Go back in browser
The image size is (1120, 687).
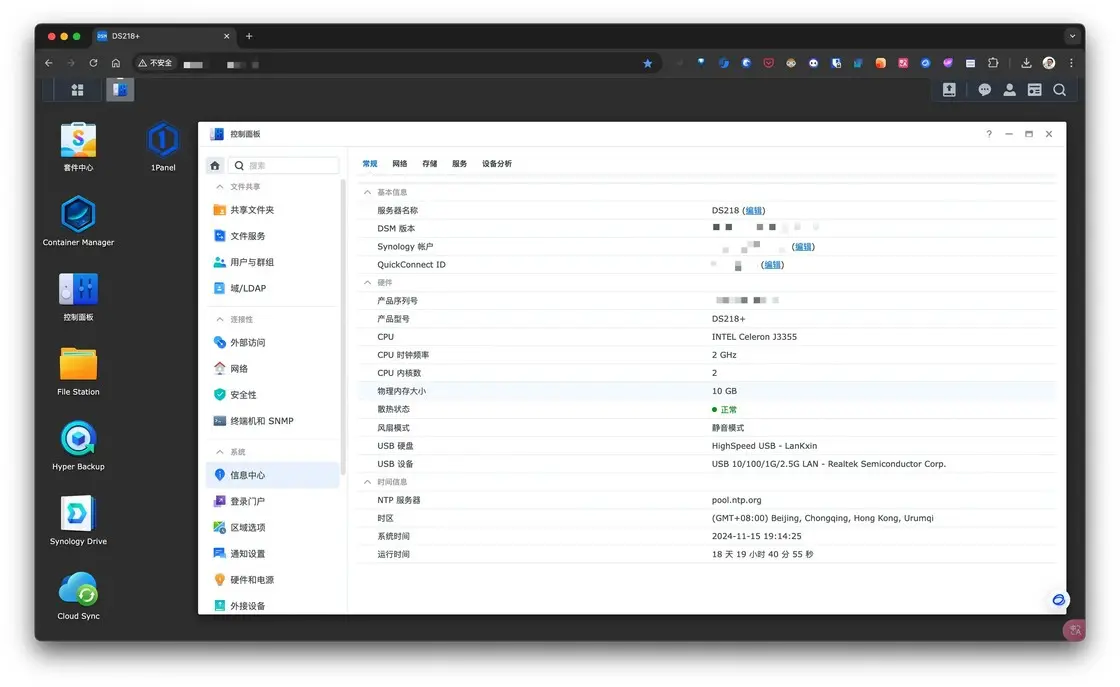49,63
